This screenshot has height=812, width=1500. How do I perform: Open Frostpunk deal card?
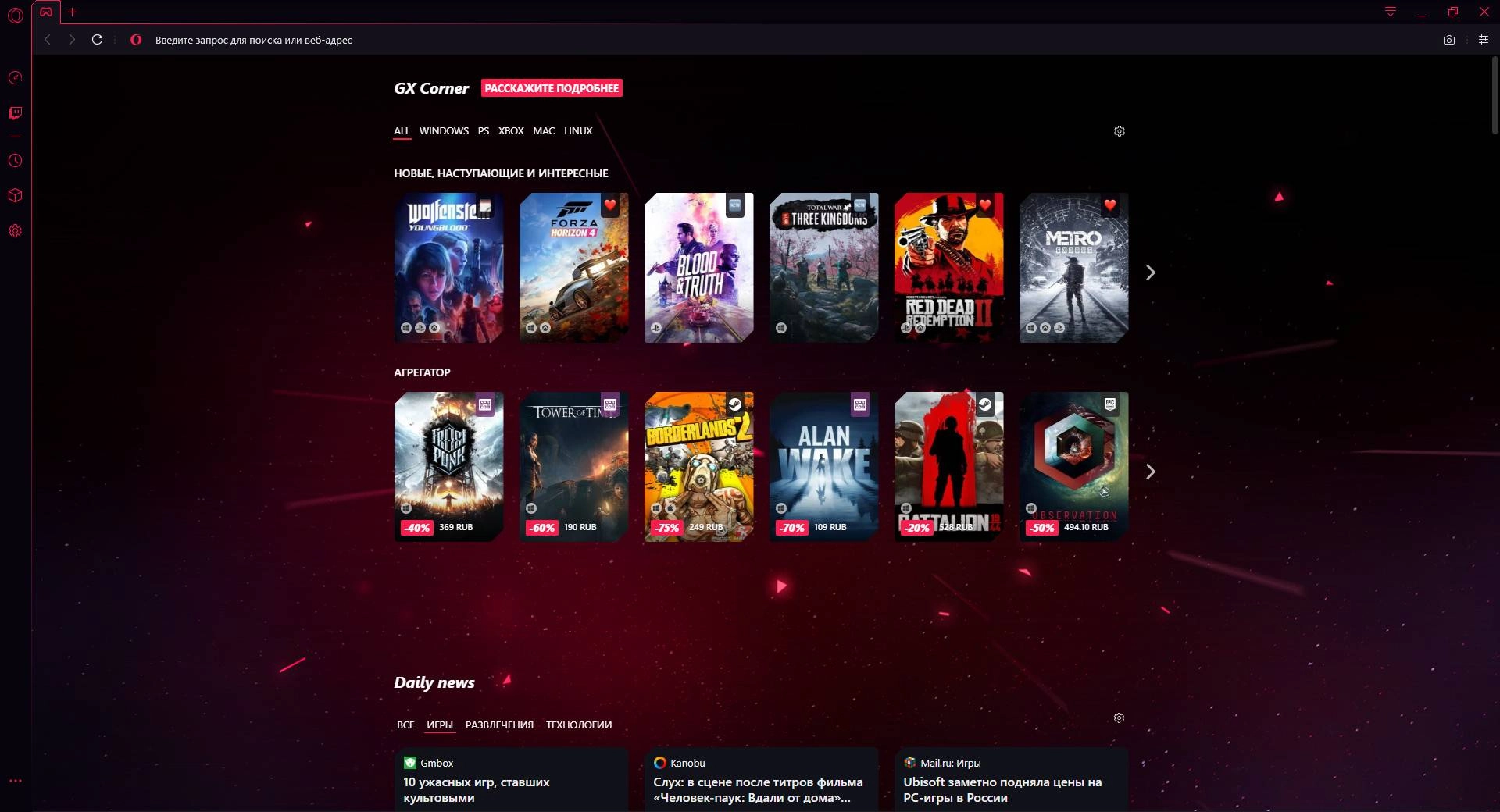448,467
